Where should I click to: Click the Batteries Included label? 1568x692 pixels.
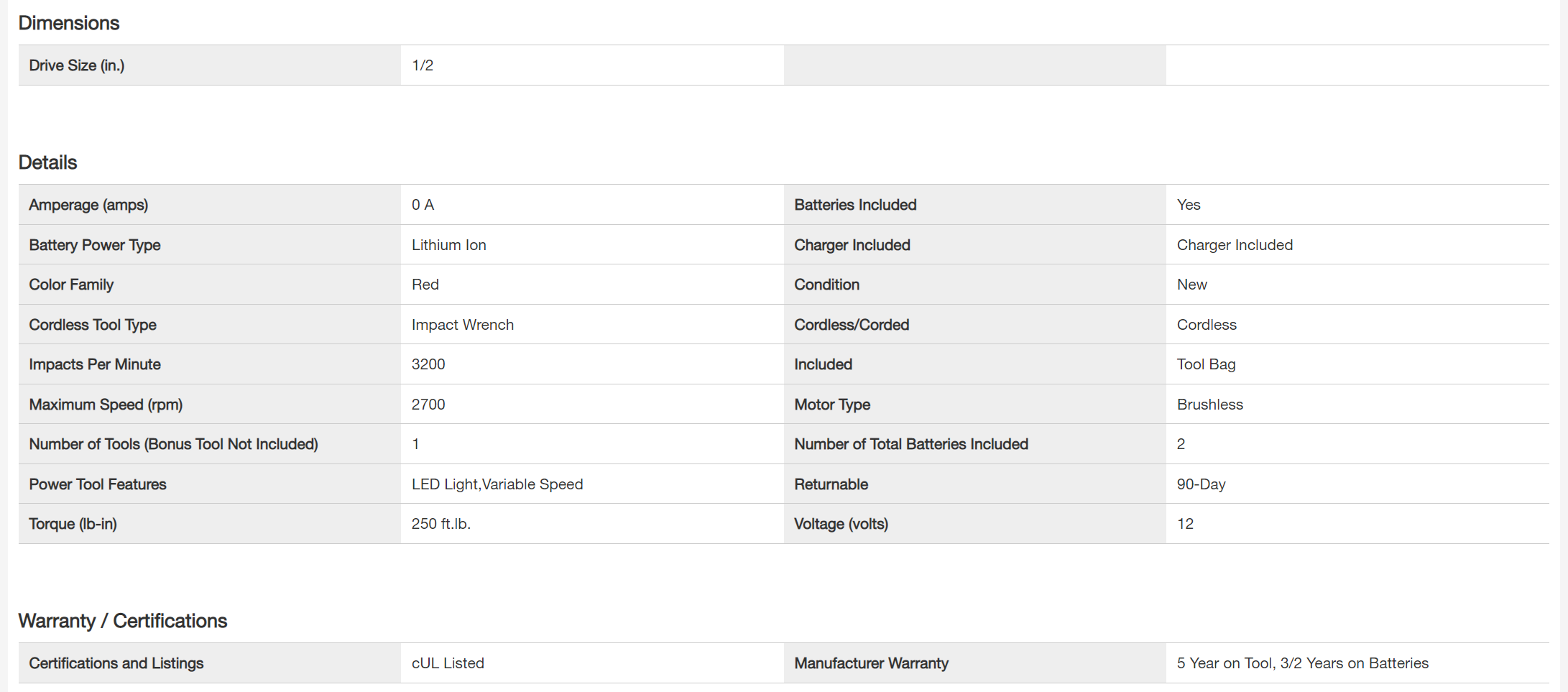pyautogui.click(x=855, y=205)
